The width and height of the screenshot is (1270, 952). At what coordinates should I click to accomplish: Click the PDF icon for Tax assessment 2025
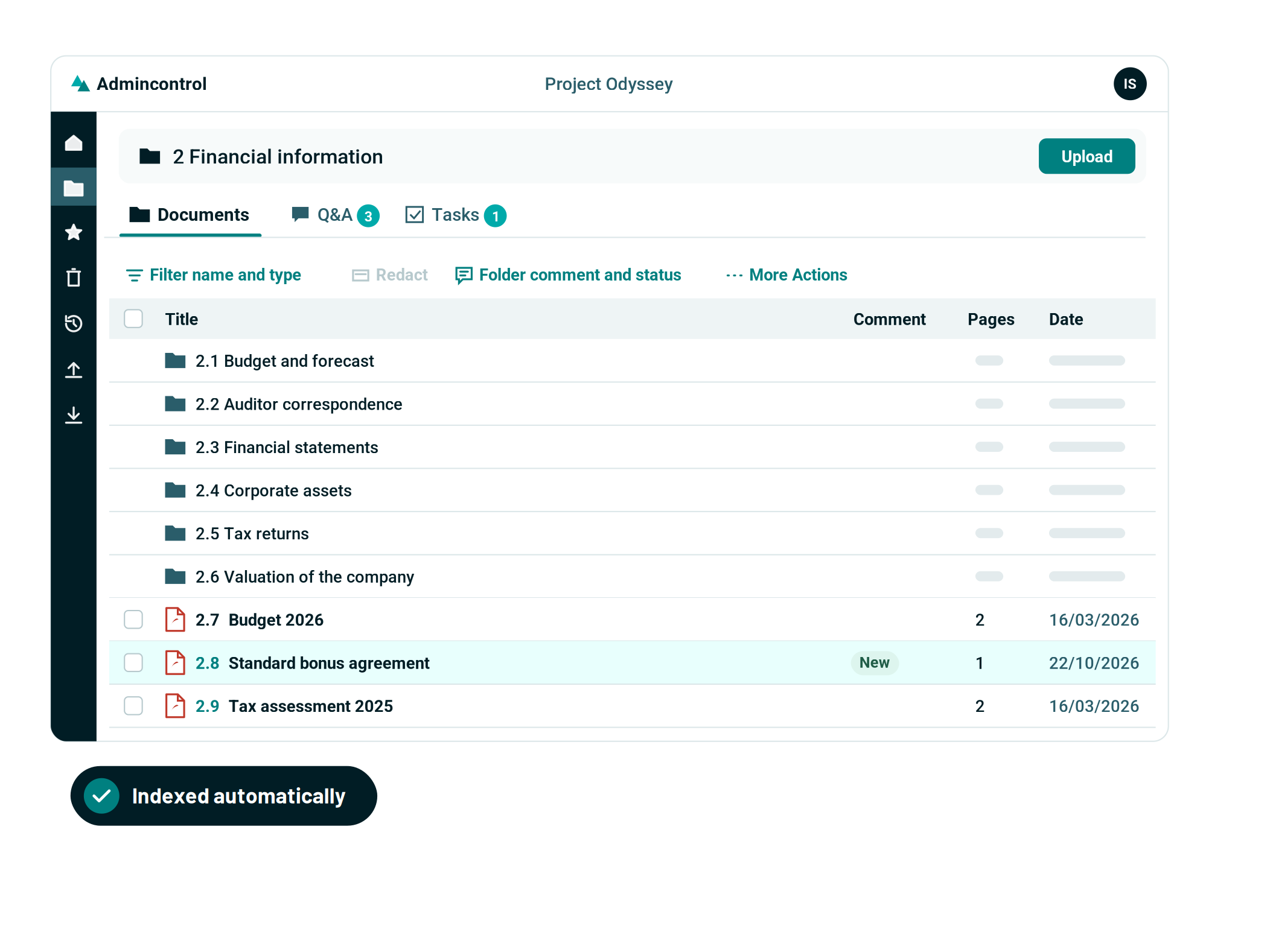[175, 706]
